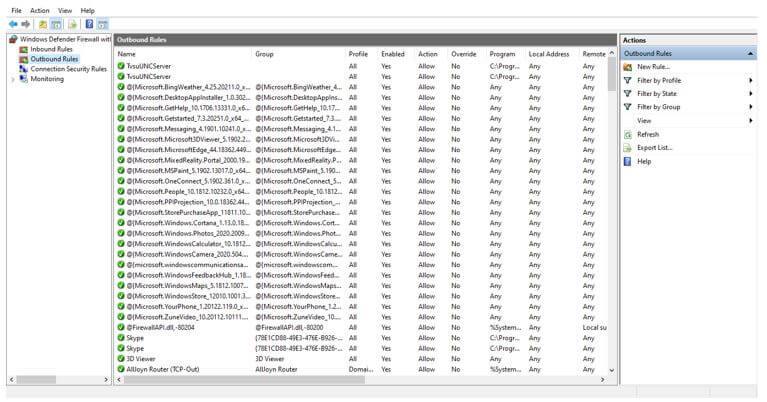The height and width of the screenshot is (402, 767).
Task: Select Inbound Rules in the tree
Action: pos(51,49)
